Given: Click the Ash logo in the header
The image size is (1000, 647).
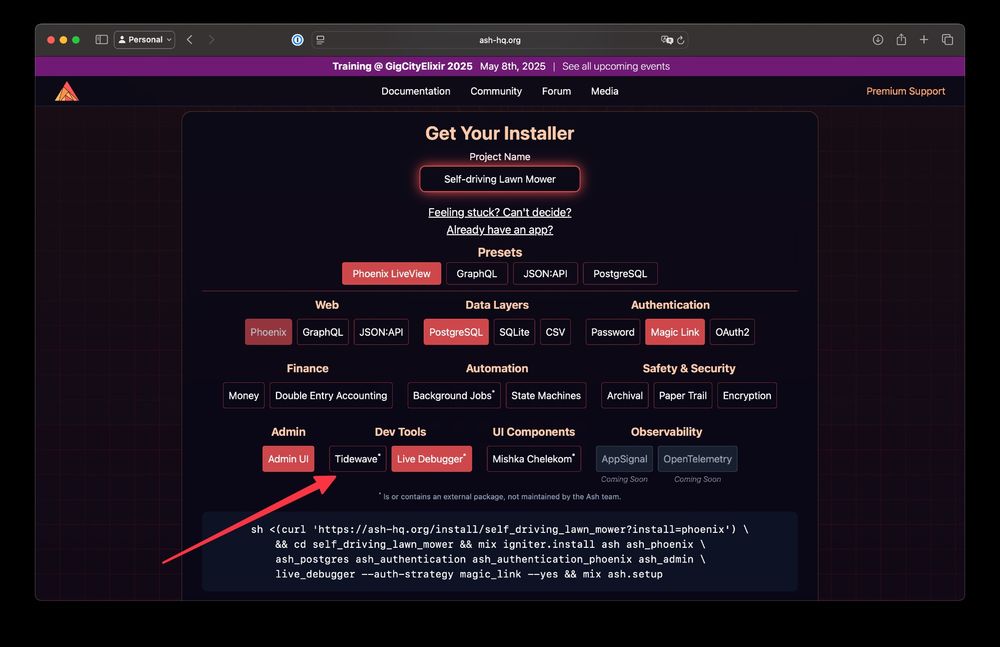Looking at the screenshot, I should click(67, 91).
